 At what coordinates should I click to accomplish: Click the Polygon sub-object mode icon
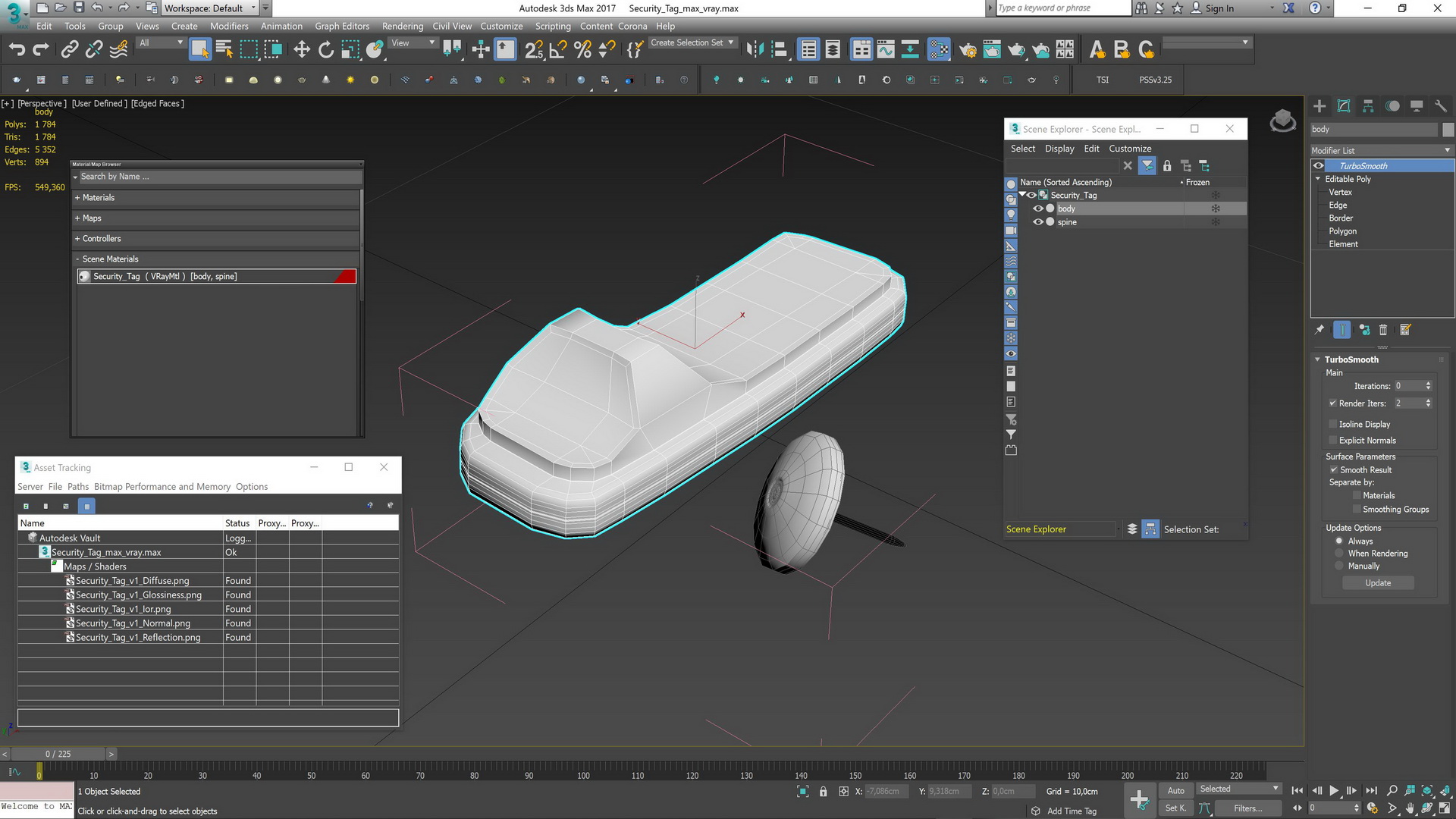1342,230
